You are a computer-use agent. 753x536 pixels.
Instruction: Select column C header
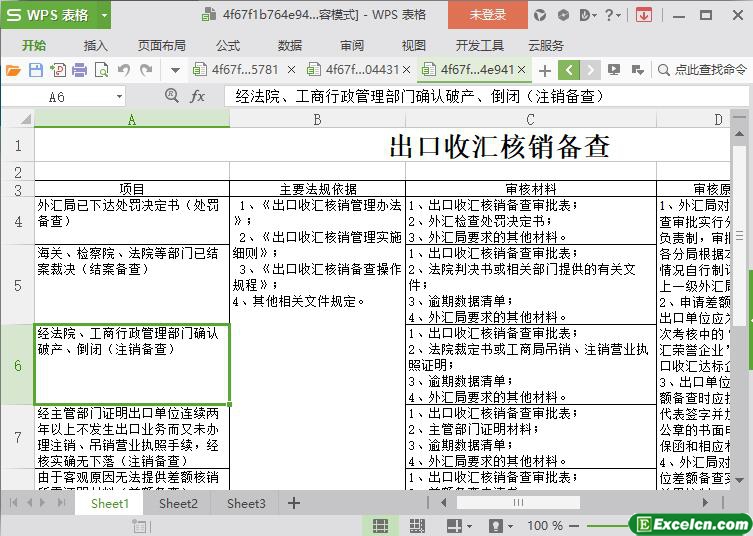tap(530, 119)
